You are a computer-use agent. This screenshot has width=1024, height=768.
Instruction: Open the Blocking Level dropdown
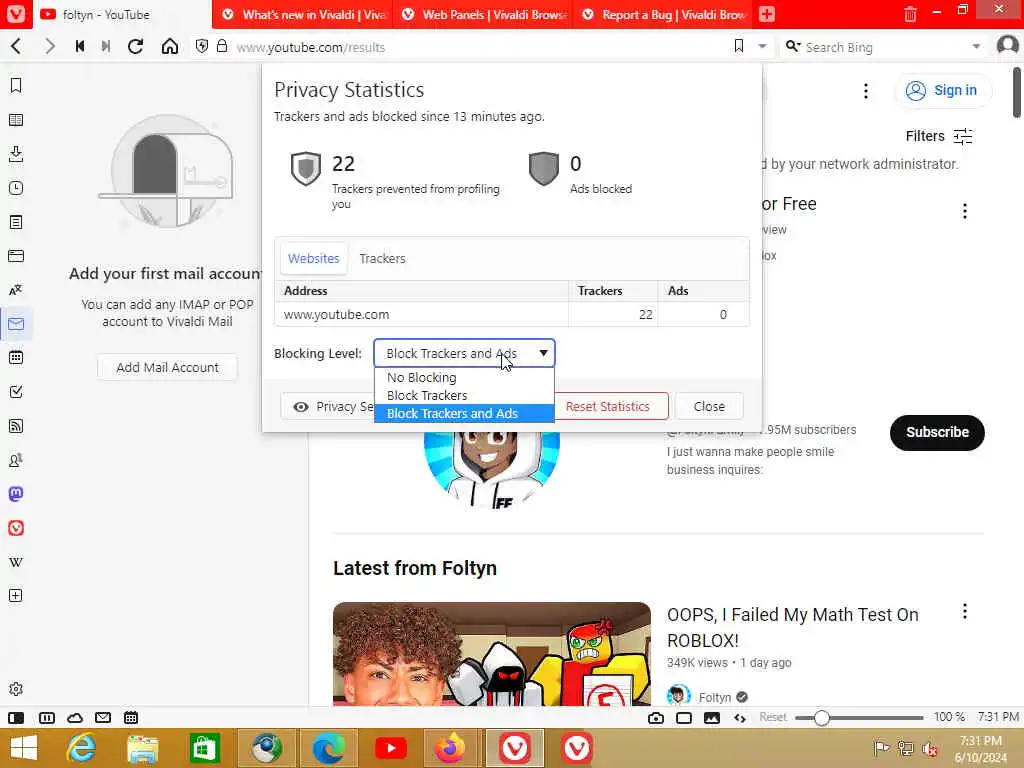pyautogui.click(x=464, y=353)
